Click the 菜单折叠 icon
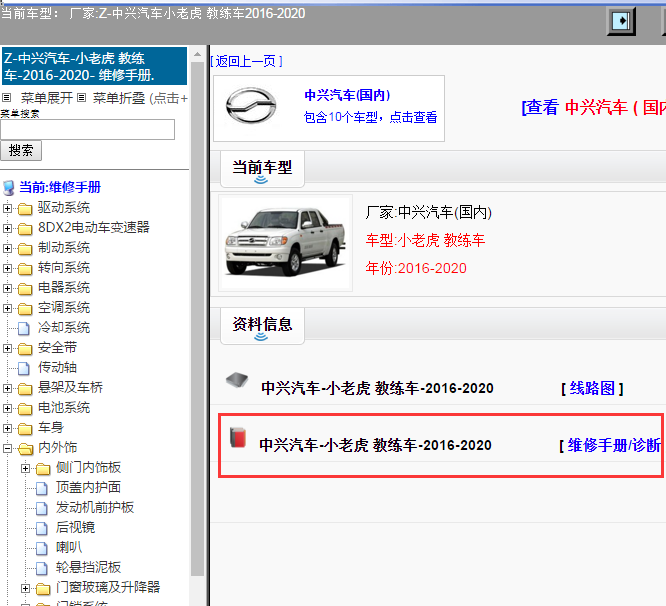This screenshot has width=666, height=606. 82,98
